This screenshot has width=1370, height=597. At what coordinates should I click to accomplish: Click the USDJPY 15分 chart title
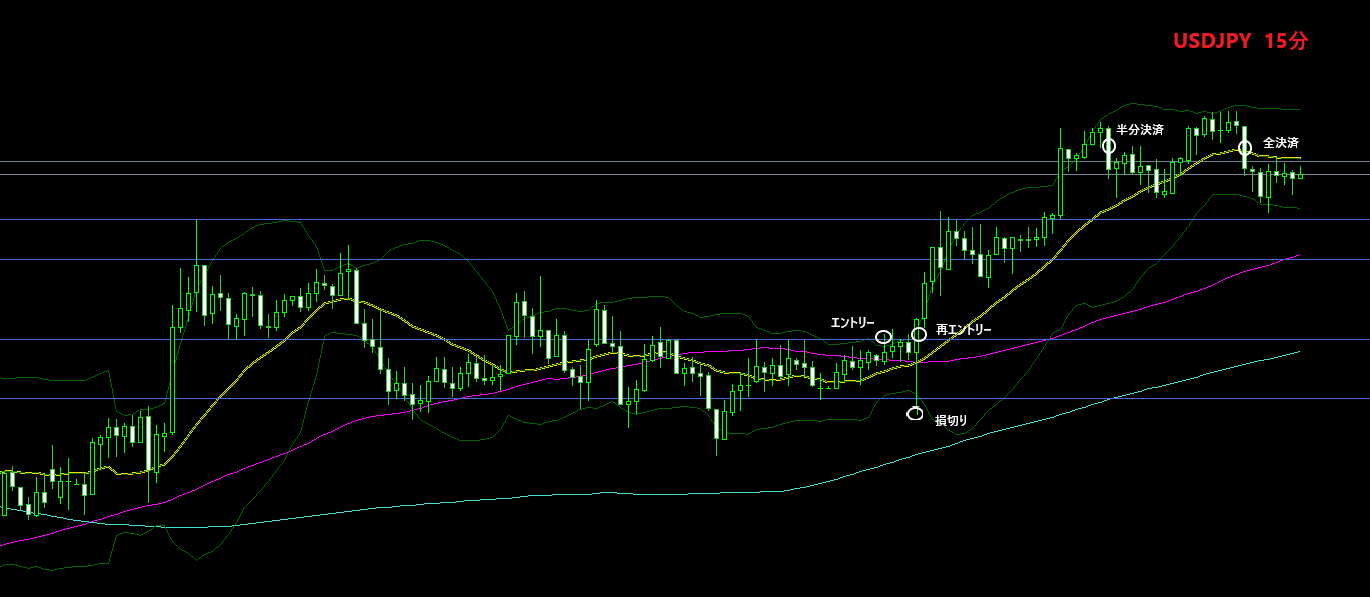click(1240, 41)
